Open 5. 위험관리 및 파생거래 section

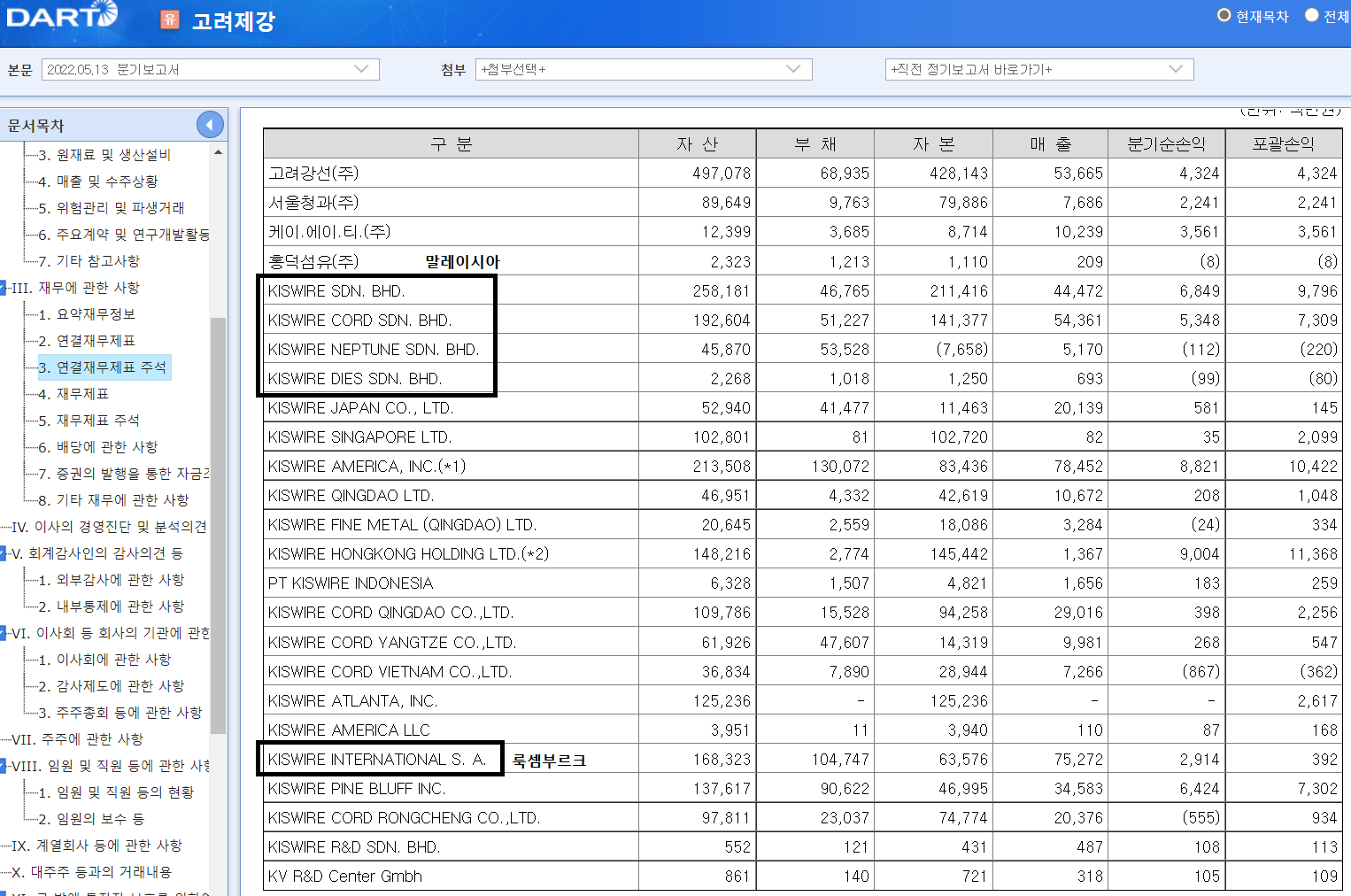pos(112,208)
